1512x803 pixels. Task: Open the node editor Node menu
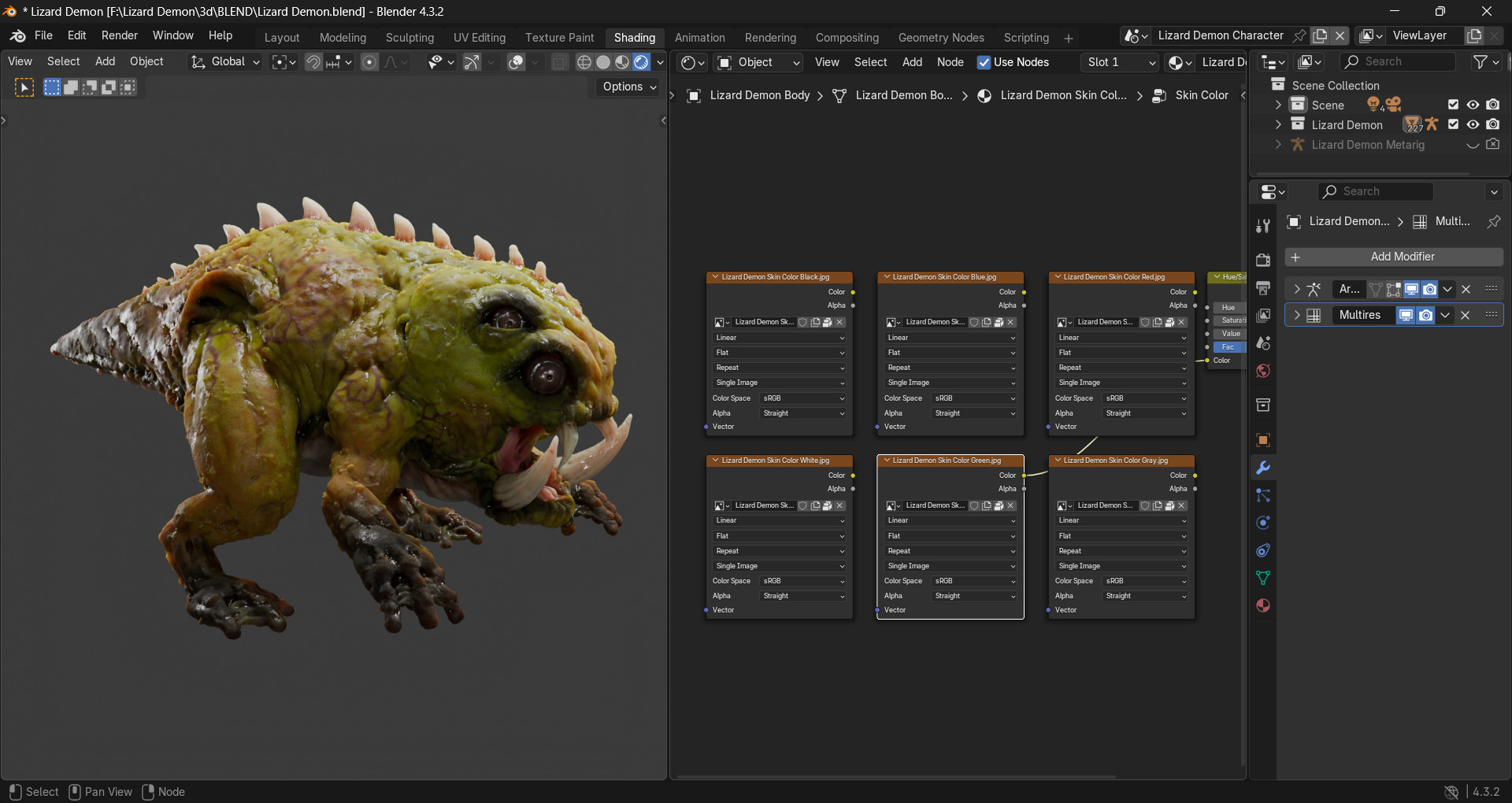(x=950, y=62)
